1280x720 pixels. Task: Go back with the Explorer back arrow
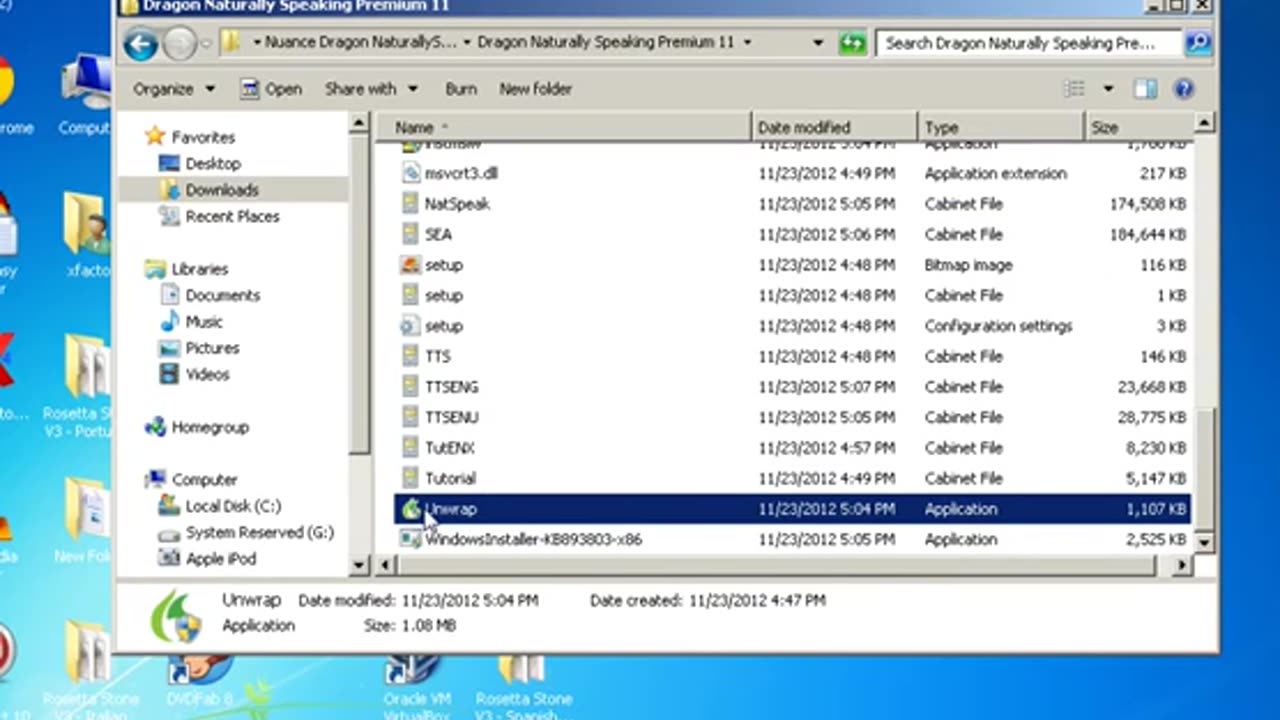point(141,43)
